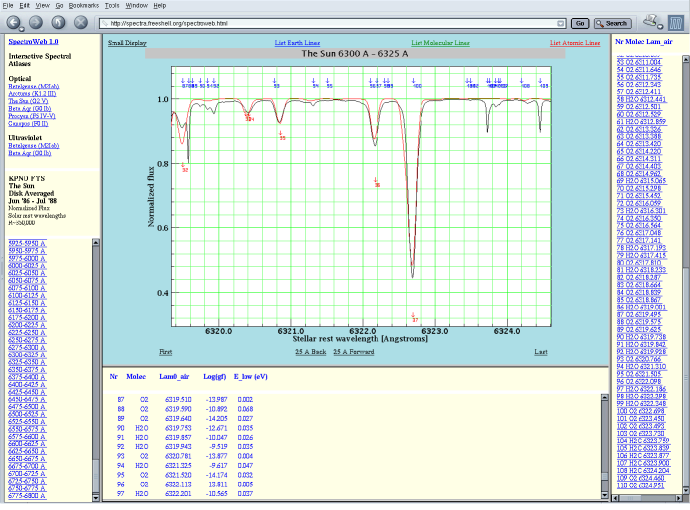
Task: Click the browser throbber logo icon
Action: click(677, 20)
